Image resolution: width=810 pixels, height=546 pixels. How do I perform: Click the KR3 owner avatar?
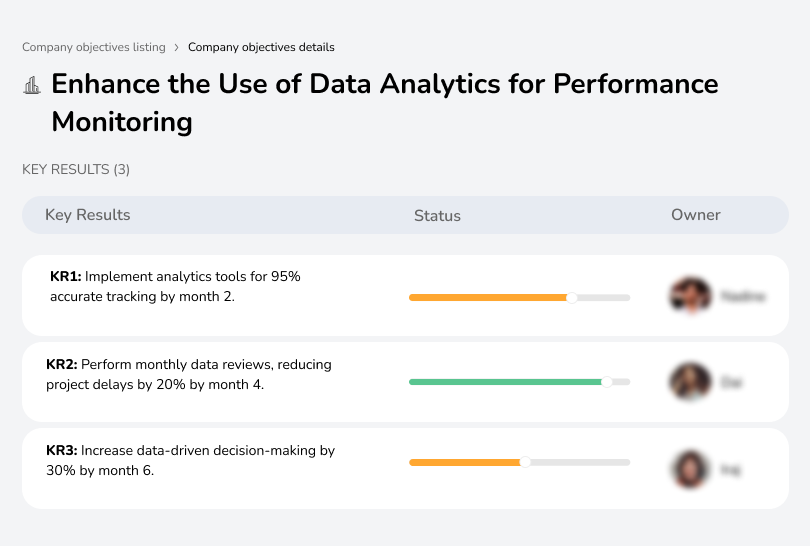[x=688, y=468]
